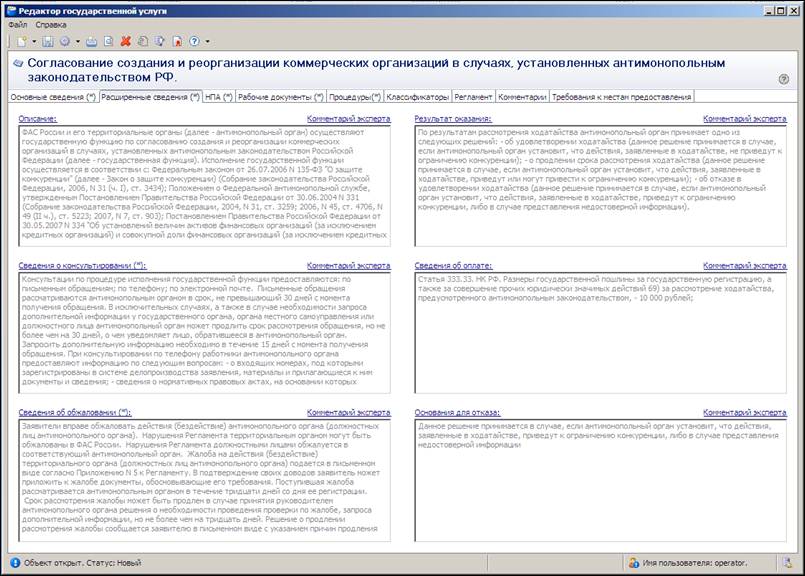Image resolution: width=805 pixels, height=576 pixels.
Task: Click the blue info icon in status bar
Action: [x=15, y=563]
